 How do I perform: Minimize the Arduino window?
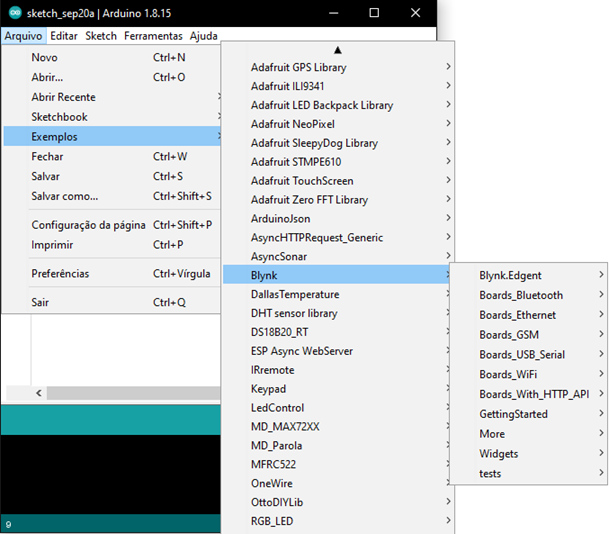[333, 13]
